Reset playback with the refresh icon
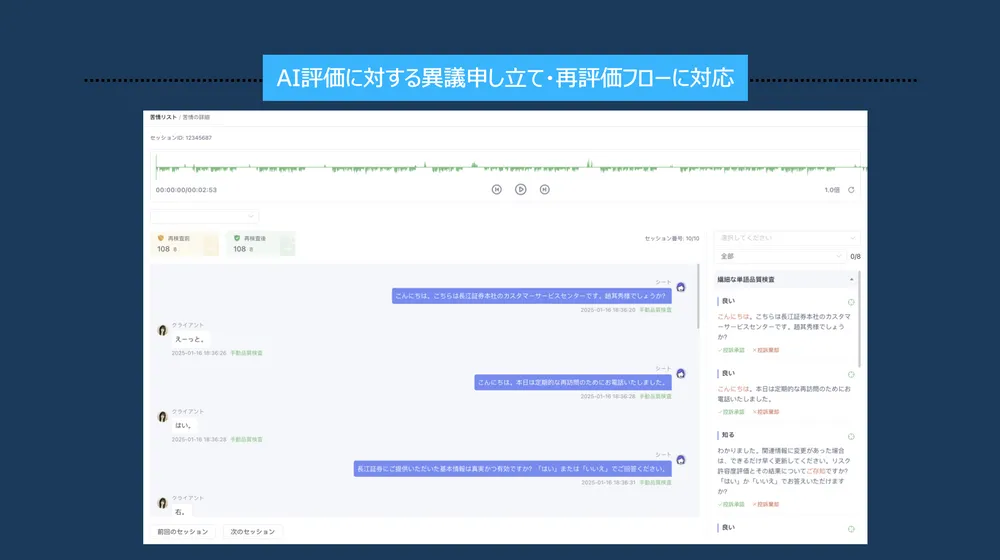This screenshot has width=1000, height=560. coord(851,190)
